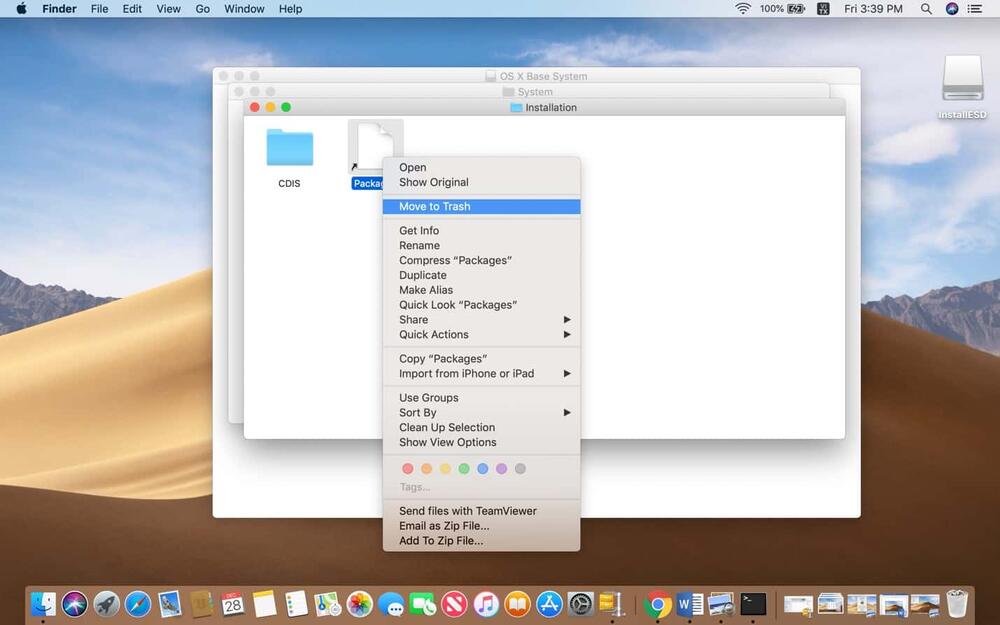Select the CDIS folder
Viewport: 1000px width, 625px height.
click(x=289, y=150)
